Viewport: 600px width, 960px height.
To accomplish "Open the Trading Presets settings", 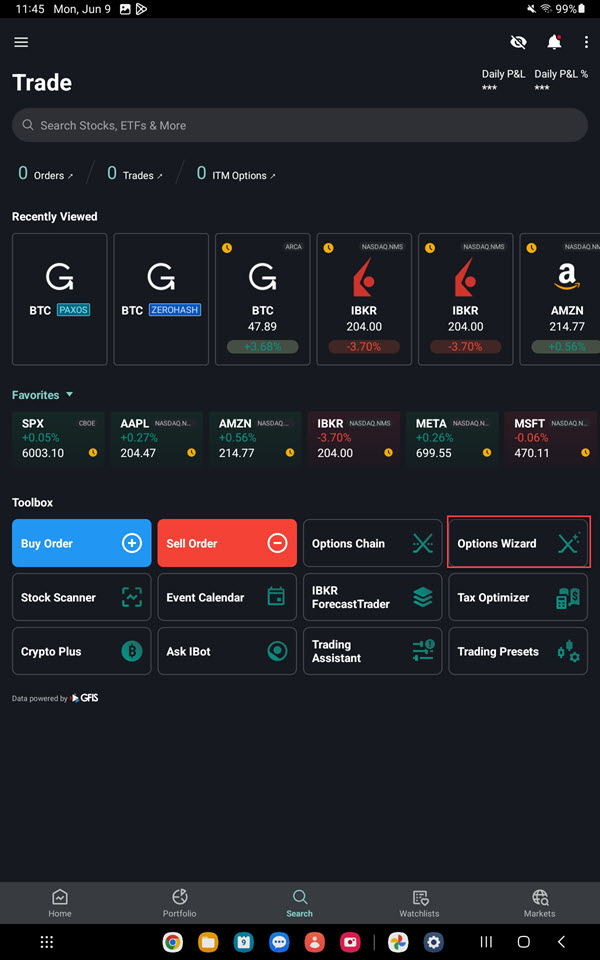I will (x=518, y=651).
